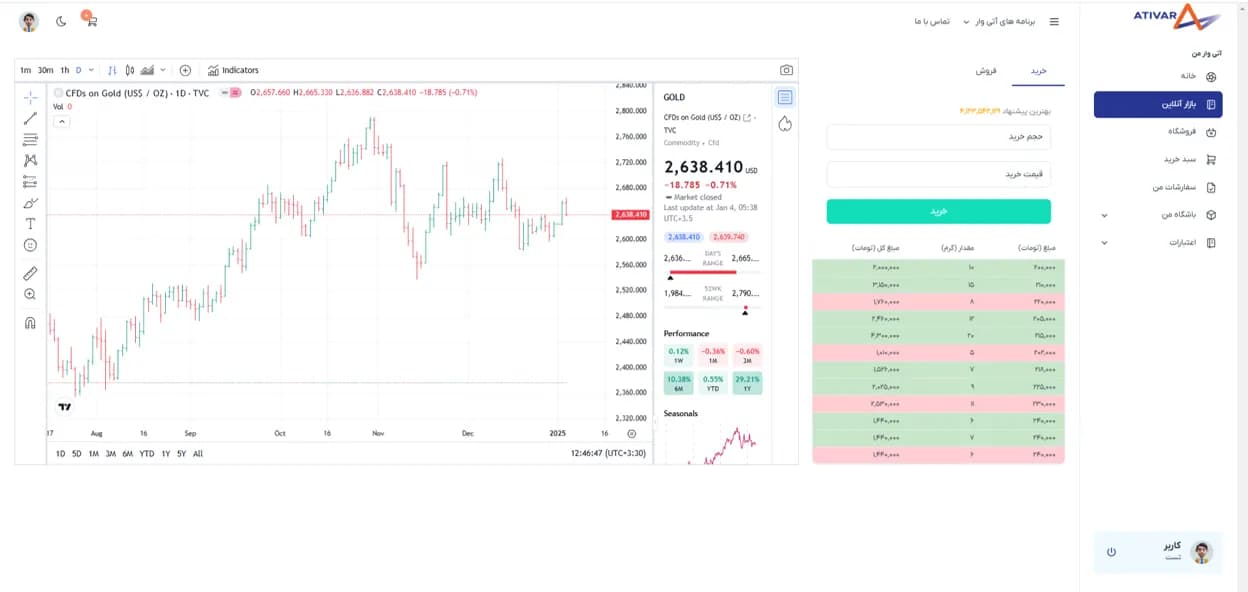Viewport: 1248px width, 592px height.
Task: Toggle dark mode with moon icon
Action: [61, 21]
